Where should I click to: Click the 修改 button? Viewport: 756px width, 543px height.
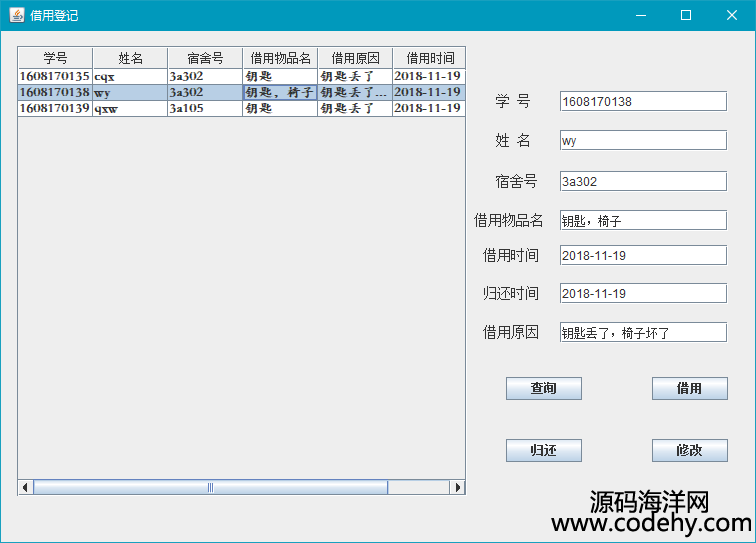(x=689, y=450)
